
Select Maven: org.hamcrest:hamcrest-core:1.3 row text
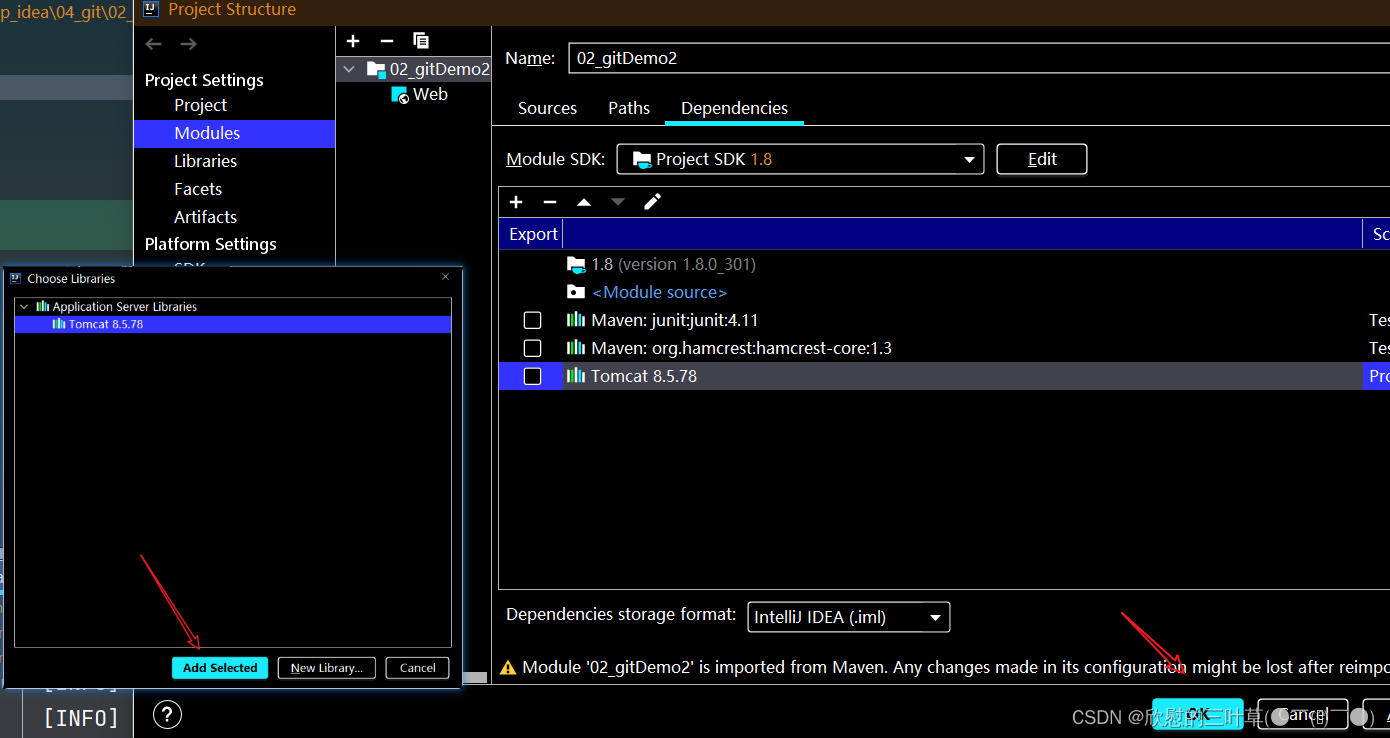point(741,348)
